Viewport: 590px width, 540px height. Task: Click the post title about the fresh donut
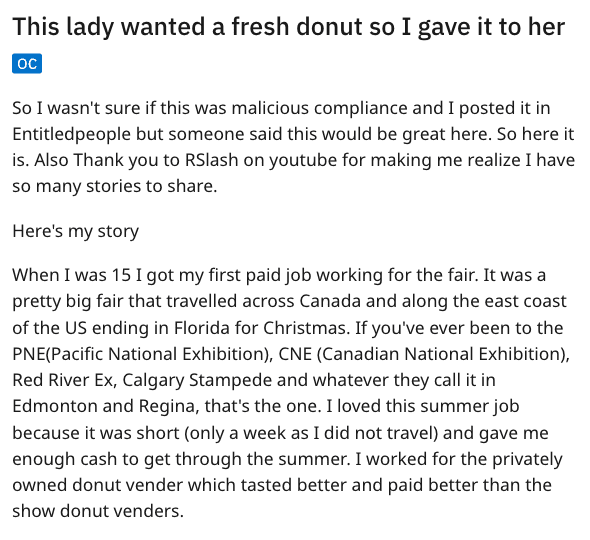[289, 27]
